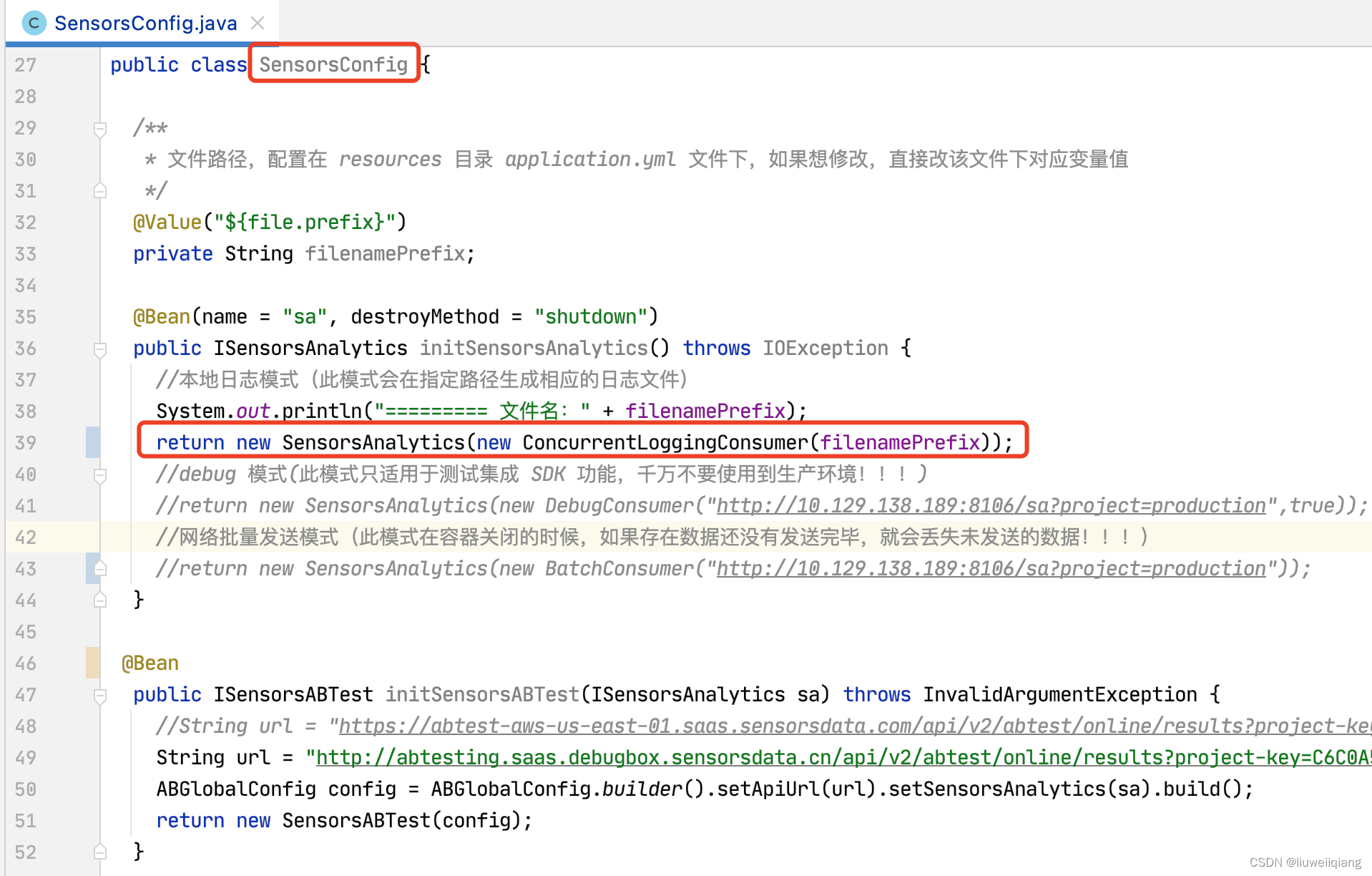Image resolution: width=1372 pixels, height=876 pixels.
Task: Fold the debug comment block at line 40
Action: click(x=100, y=475)
